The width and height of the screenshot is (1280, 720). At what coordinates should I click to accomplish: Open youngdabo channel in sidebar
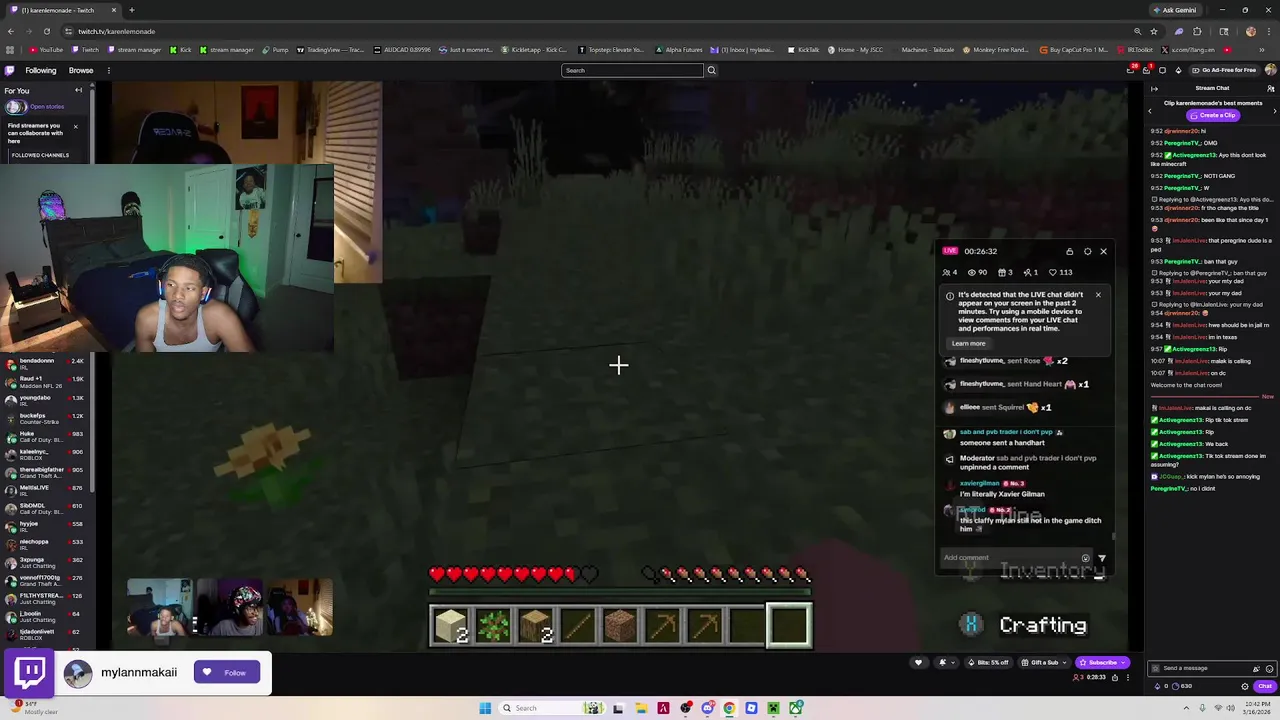tap(47, 400)
